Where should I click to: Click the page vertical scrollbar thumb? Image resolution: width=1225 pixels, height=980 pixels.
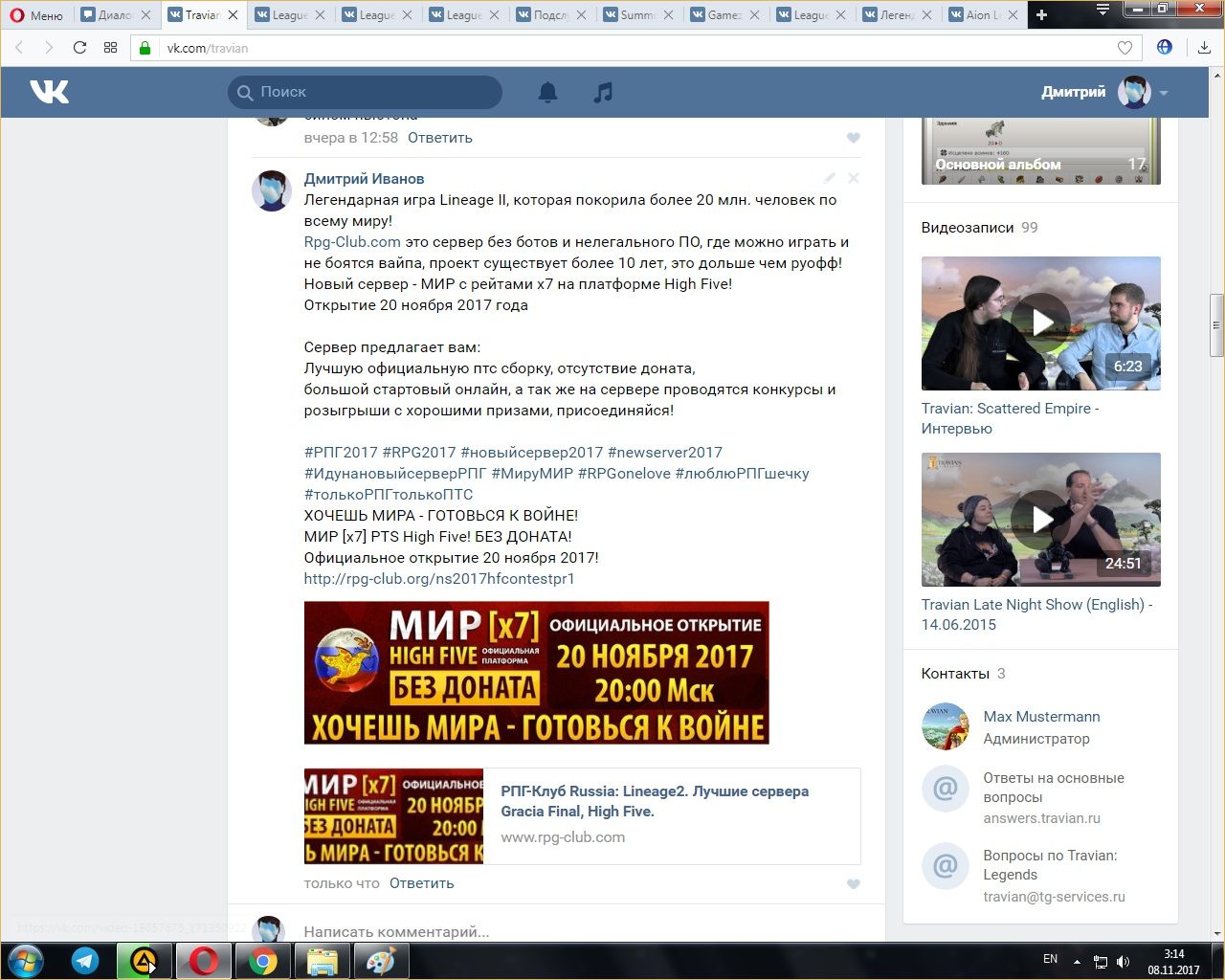tap(1217, 325)
